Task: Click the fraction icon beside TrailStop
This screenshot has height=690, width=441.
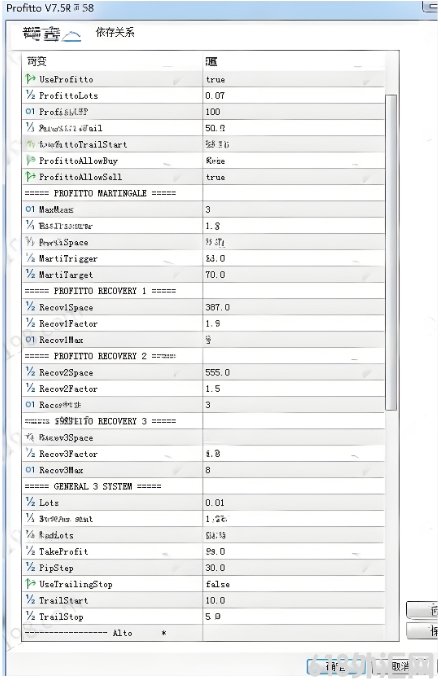Action: pos(30,617)
